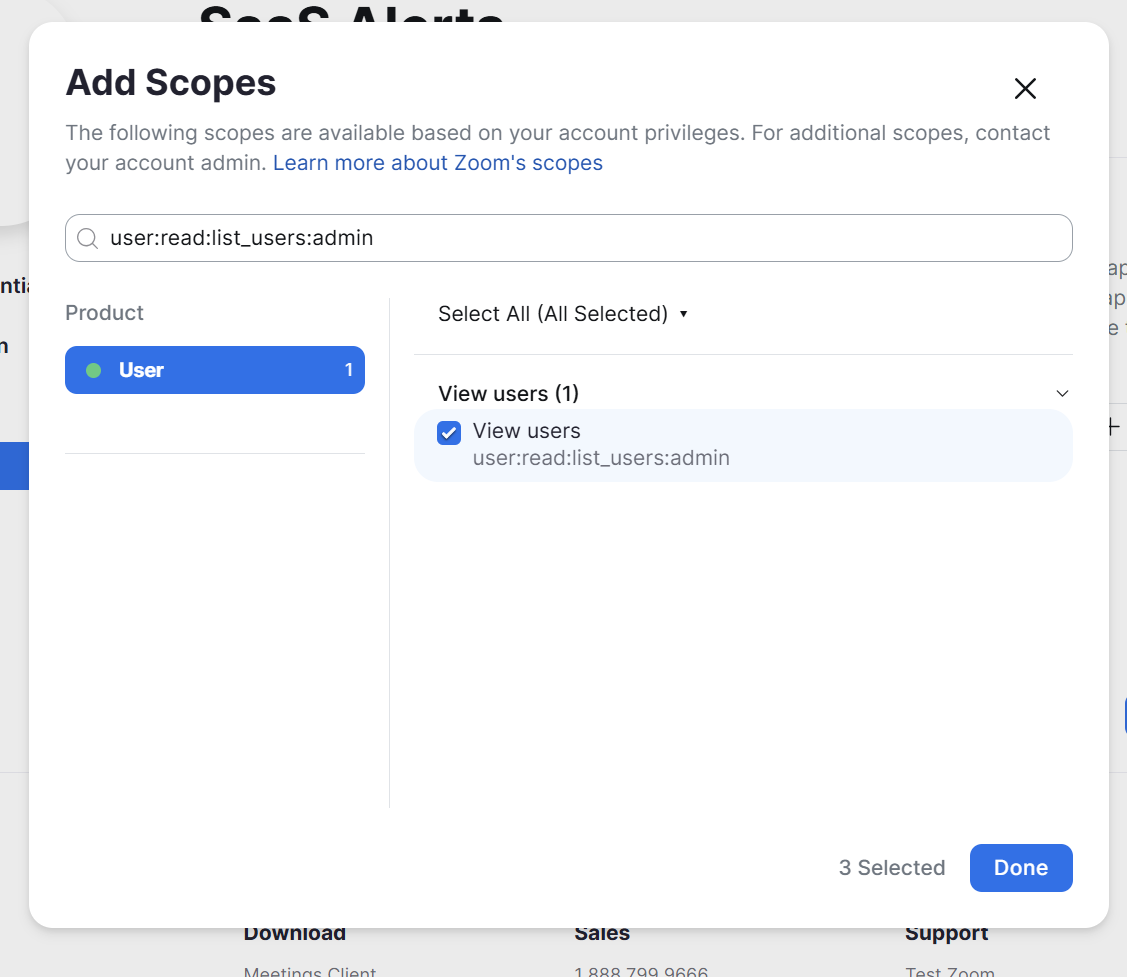Click the View users scope label
Viewport: 1127px width, 977px height.
point(526,431)
